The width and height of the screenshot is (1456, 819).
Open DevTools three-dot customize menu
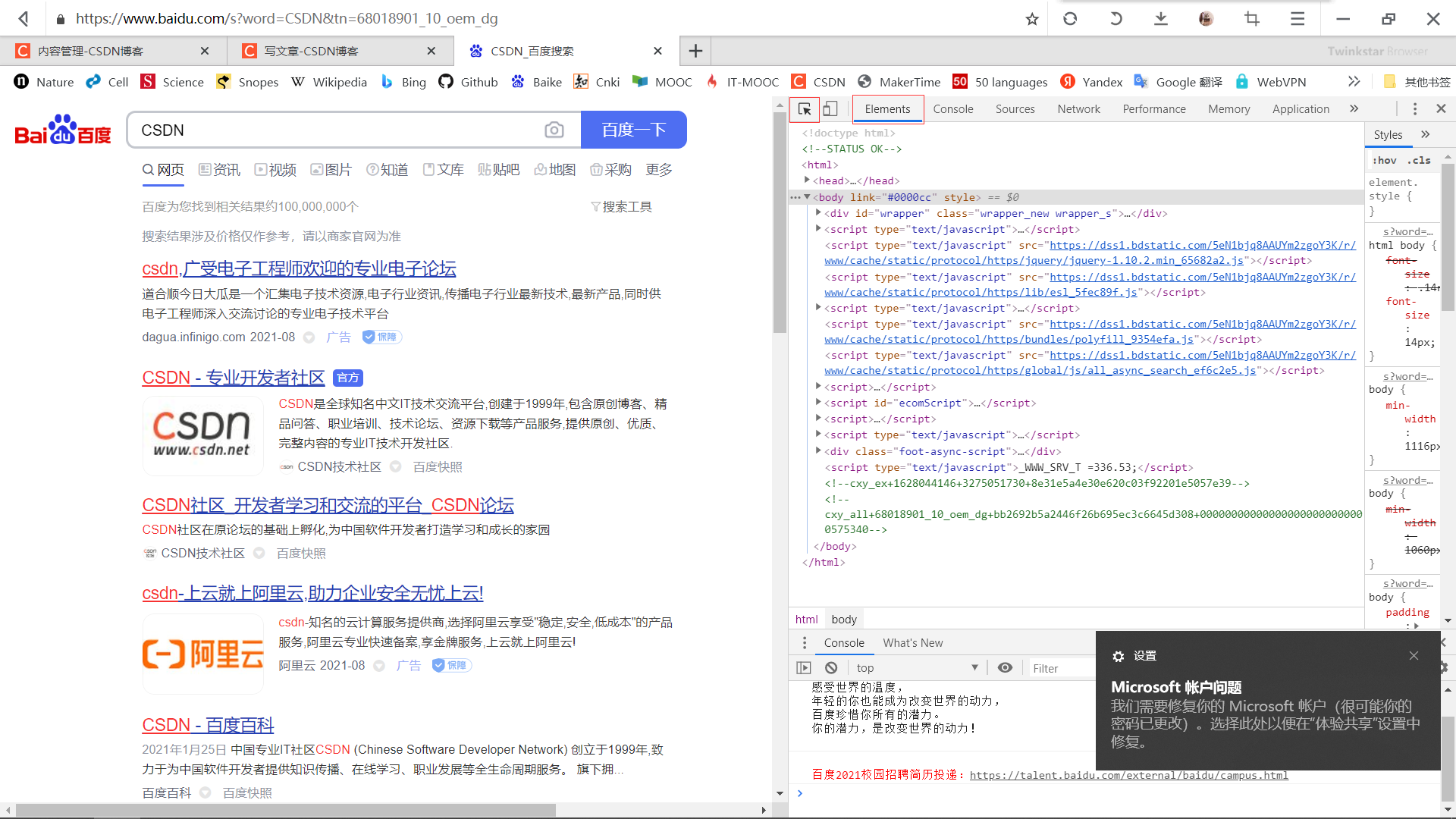tap(1415, 109)
